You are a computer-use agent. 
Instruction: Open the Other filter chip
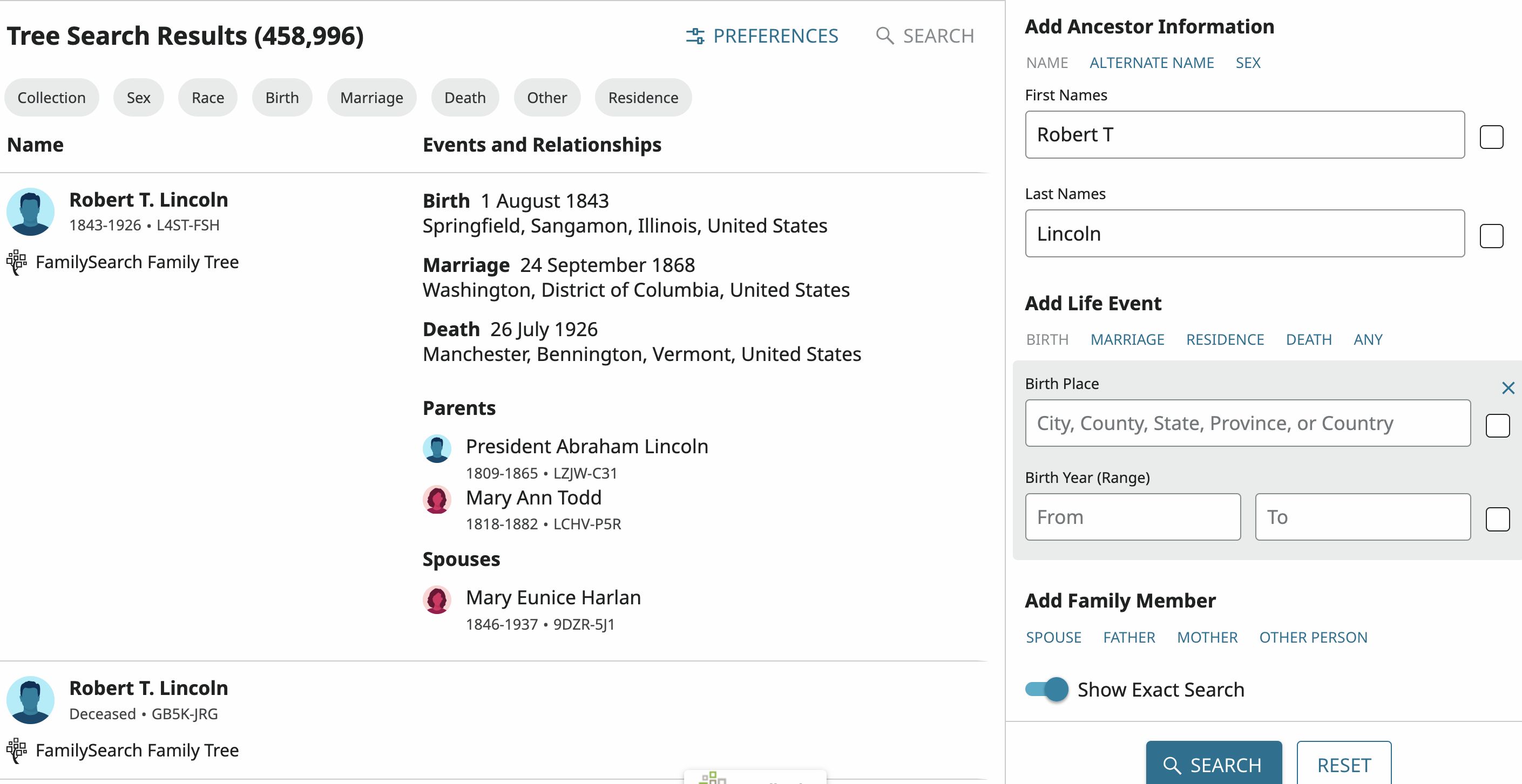pyautogui.click(x=547, y=98)
